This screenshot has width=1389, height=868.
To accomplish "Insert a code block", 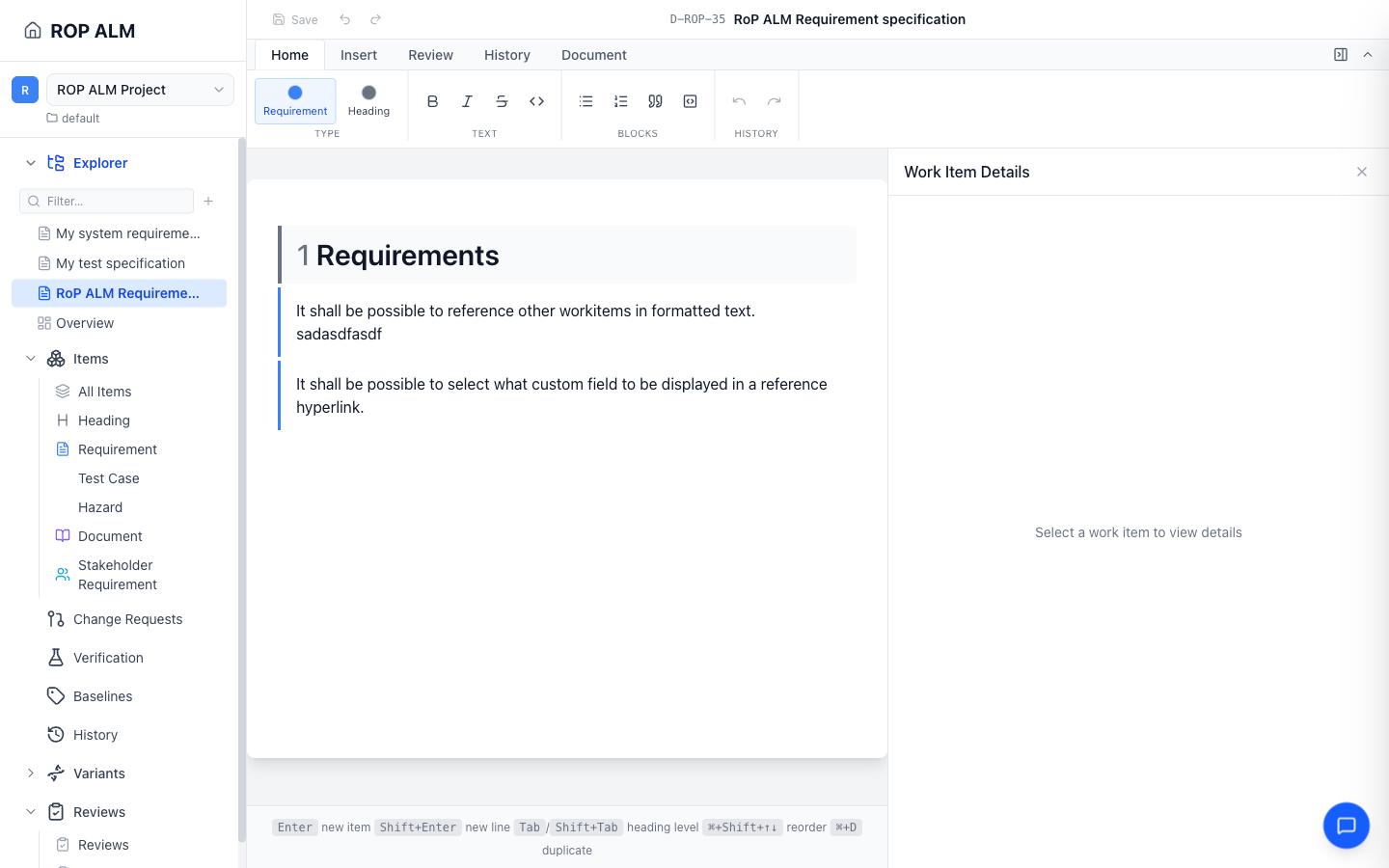I will point(691,101).
